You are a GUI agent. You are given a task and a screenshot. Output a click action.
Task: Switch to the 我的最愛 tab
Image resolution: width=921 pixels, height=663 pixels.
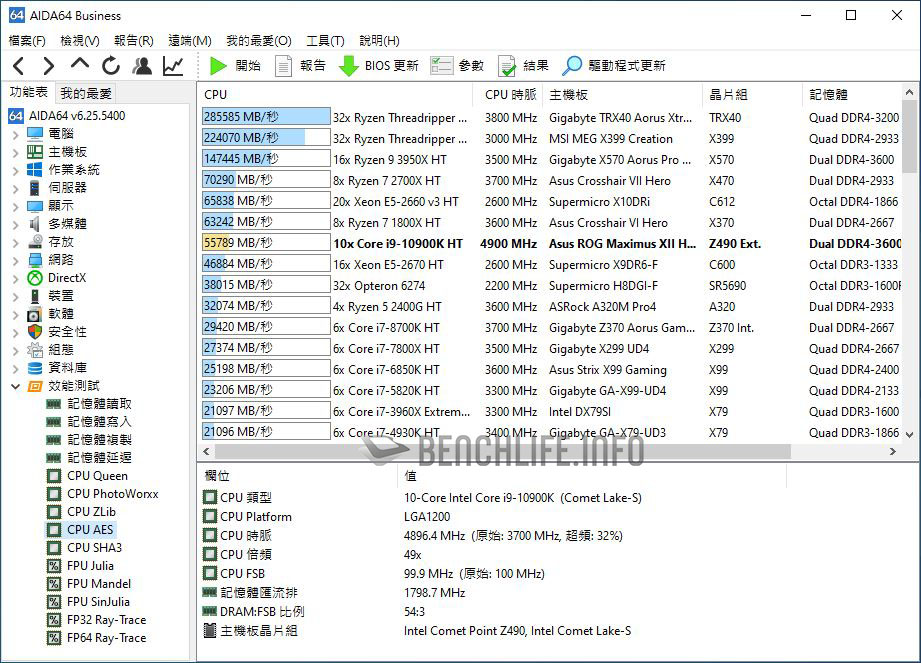coord(86,93)
